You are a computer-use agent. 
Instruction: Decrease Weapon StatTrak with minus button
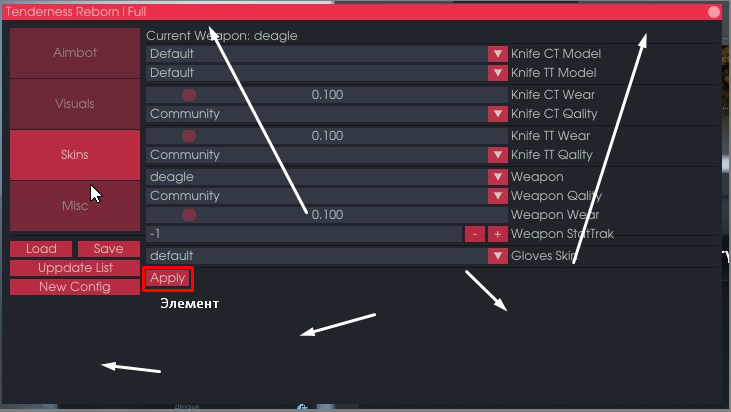click(x=475, y=234)
